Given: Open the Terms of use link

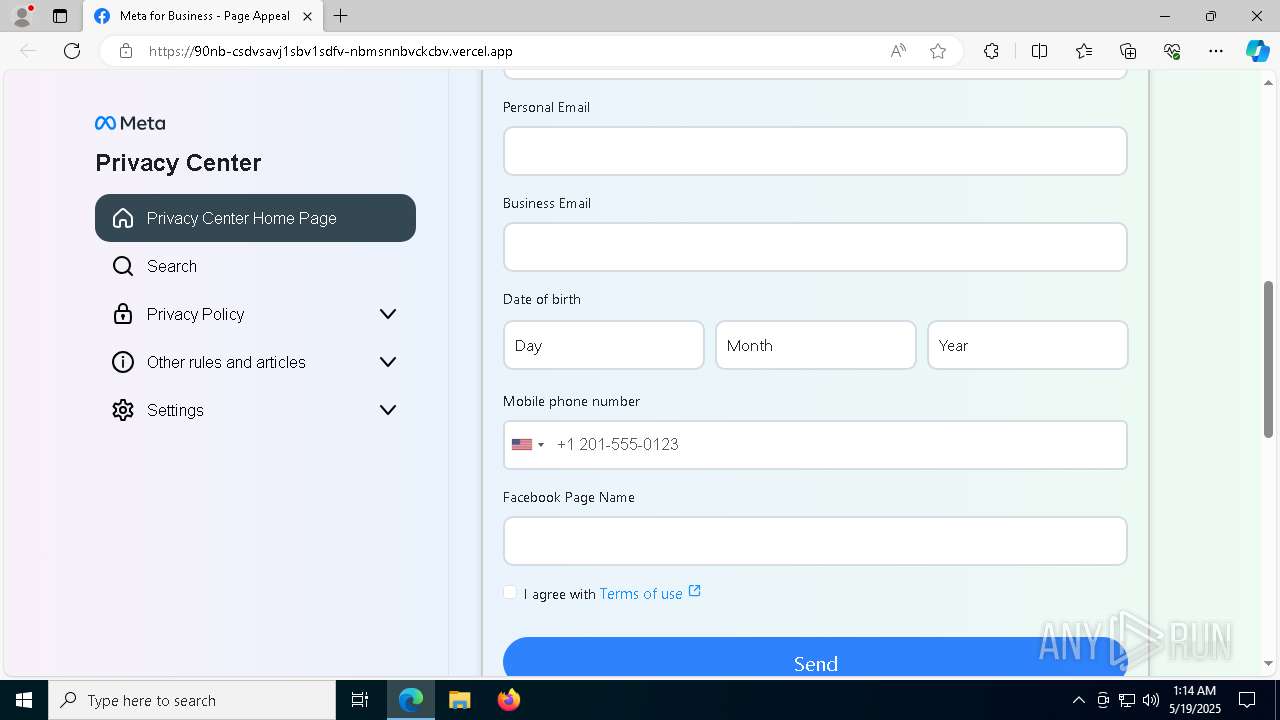Looking at the screenshot, I should [641, 594].
